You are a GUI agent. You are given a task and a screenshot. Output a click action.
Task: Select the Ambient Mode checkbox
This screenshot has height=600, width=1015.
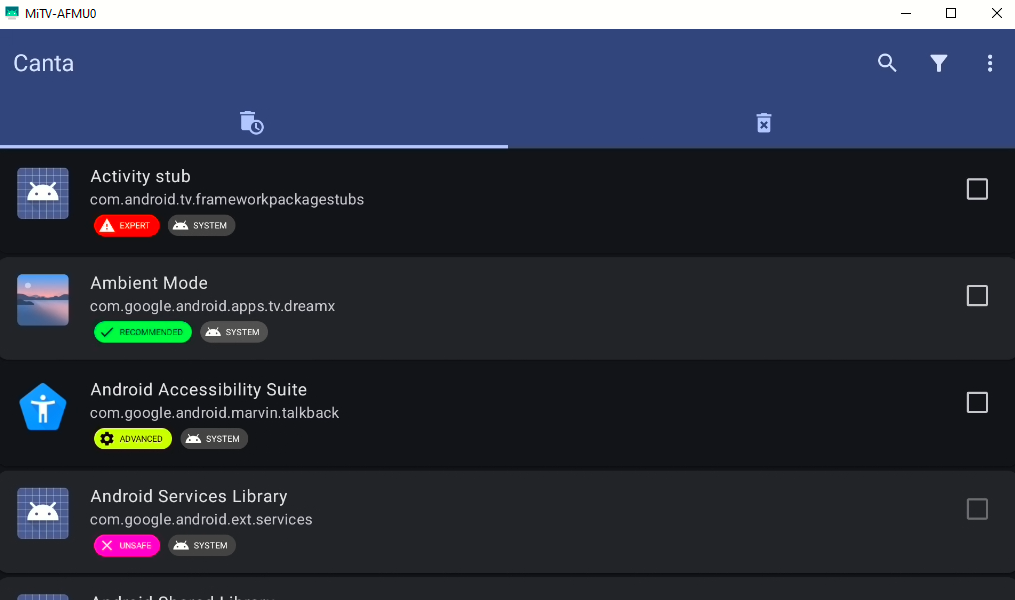[x=977, y=296]
